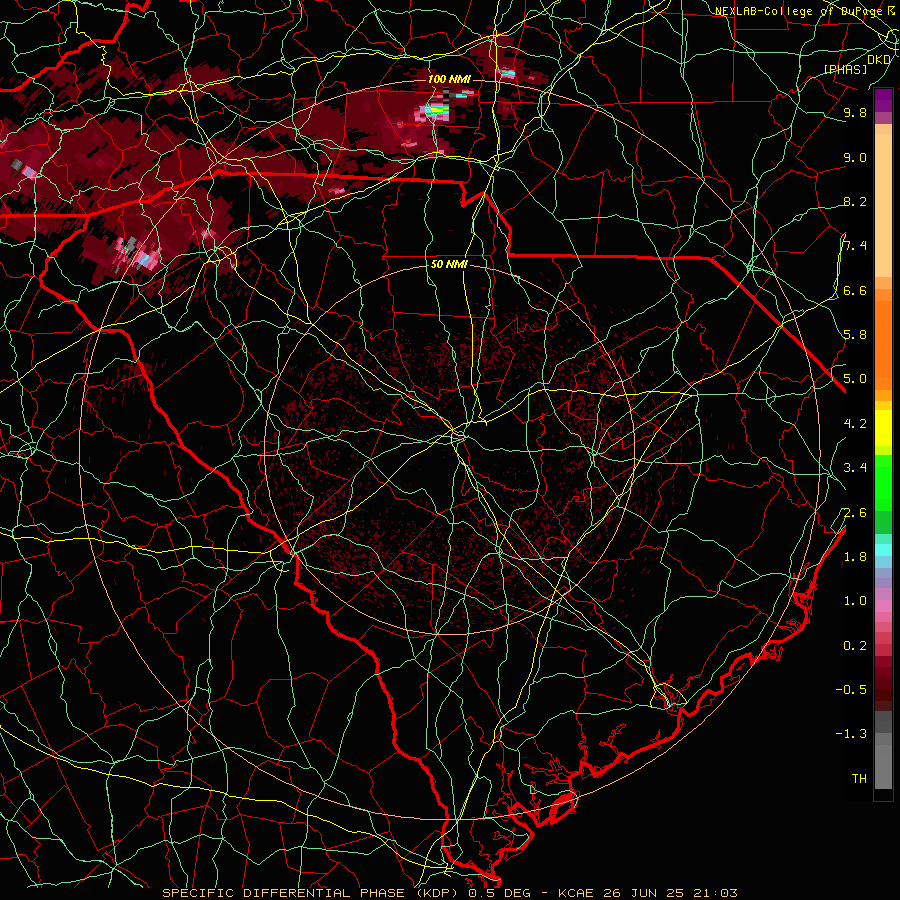Click the 50 NMI range ring label
This screenshot has width=900, height=900.
449,264
